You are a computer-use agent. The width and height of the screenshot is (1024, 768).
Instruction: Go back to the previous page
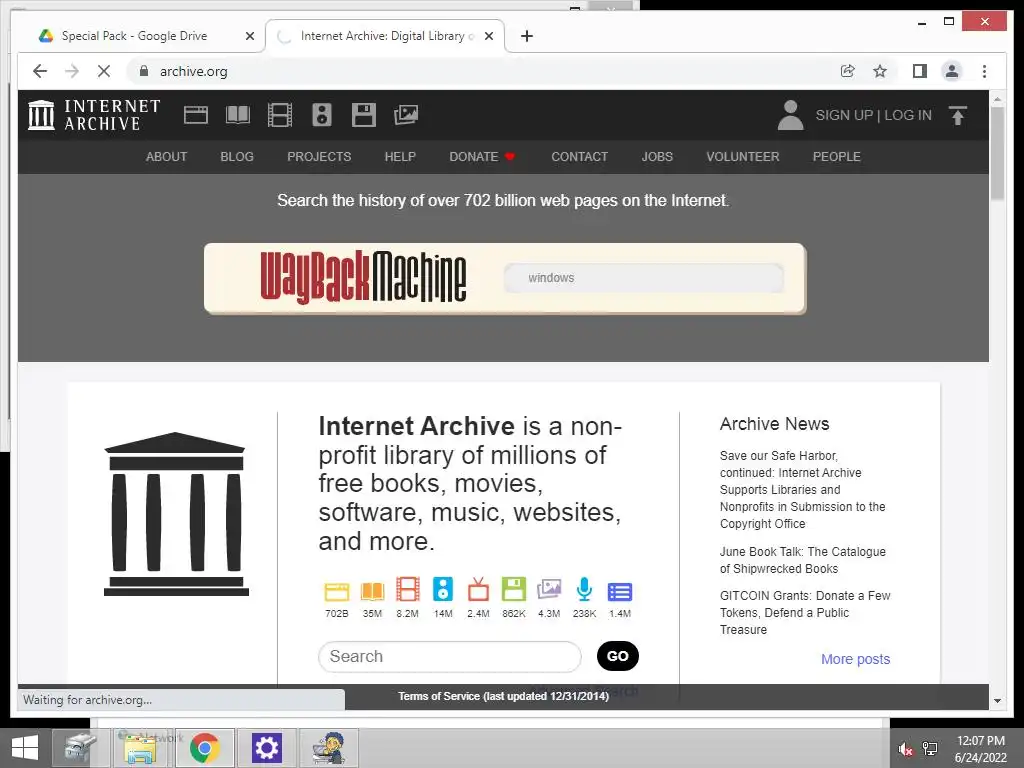[x=40, y=71]
